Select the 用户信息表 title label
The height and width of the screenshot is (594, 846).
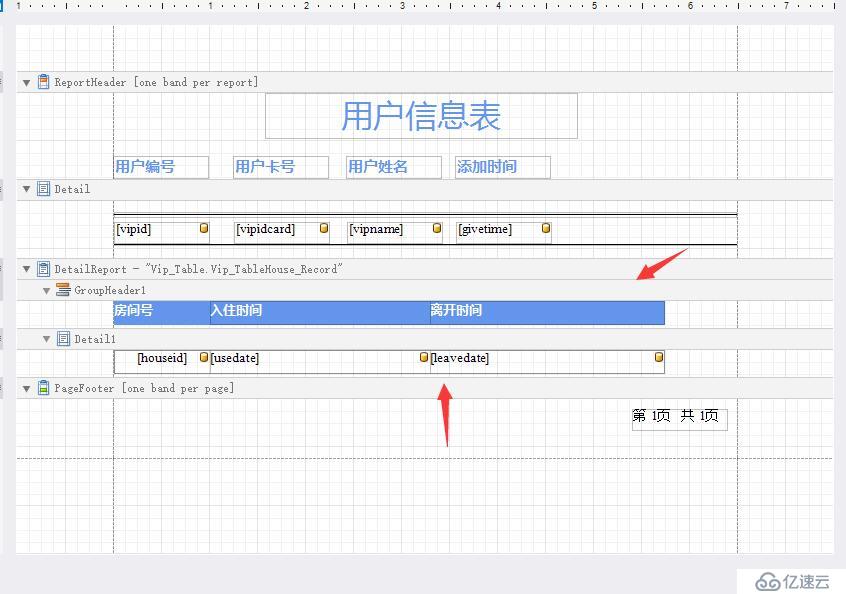421,116
